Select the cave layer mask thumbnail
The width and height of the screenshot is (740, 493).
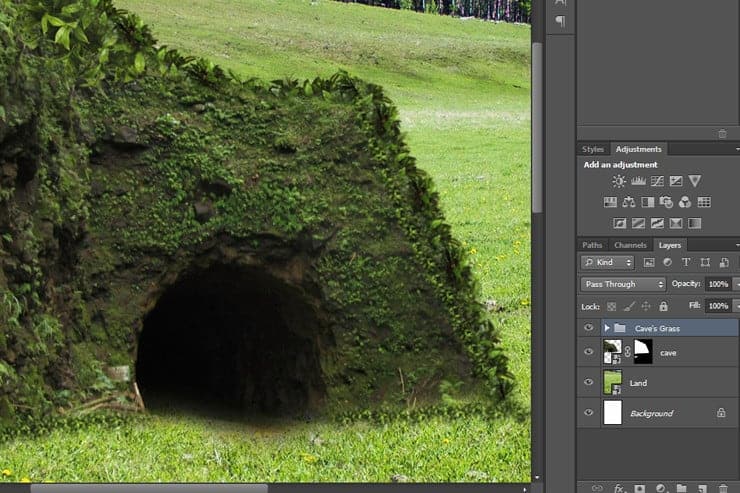[643, 351]
